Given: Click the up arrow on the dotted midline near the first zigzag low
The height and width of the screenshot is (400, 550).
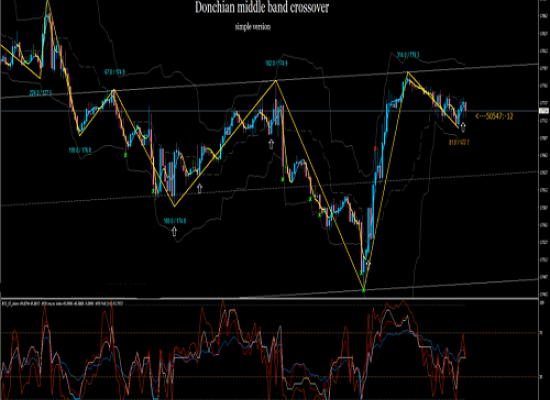Looking at the screenshot, I should pos(200,188).
